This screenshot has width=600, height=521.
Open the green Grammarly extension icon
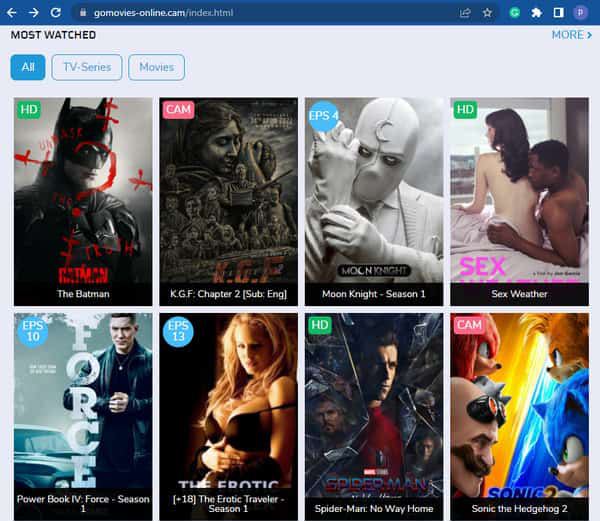click(x=515, y=13)
